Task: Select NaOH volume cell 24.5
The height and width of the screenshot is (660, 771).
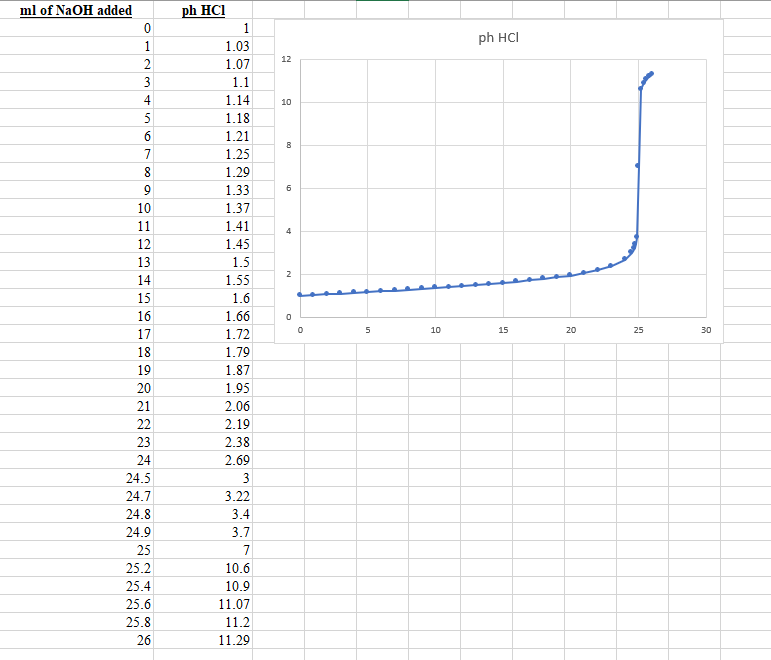Action: 76,478
